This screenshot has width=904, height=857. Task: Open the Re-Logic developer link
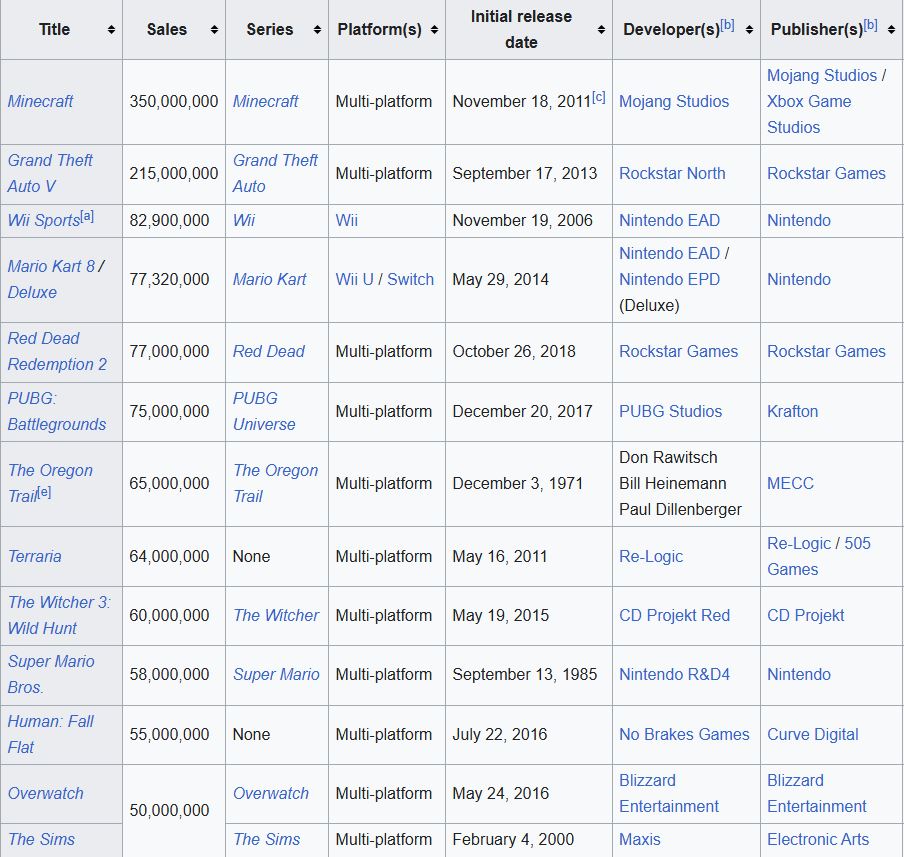[x=651, y=557]
